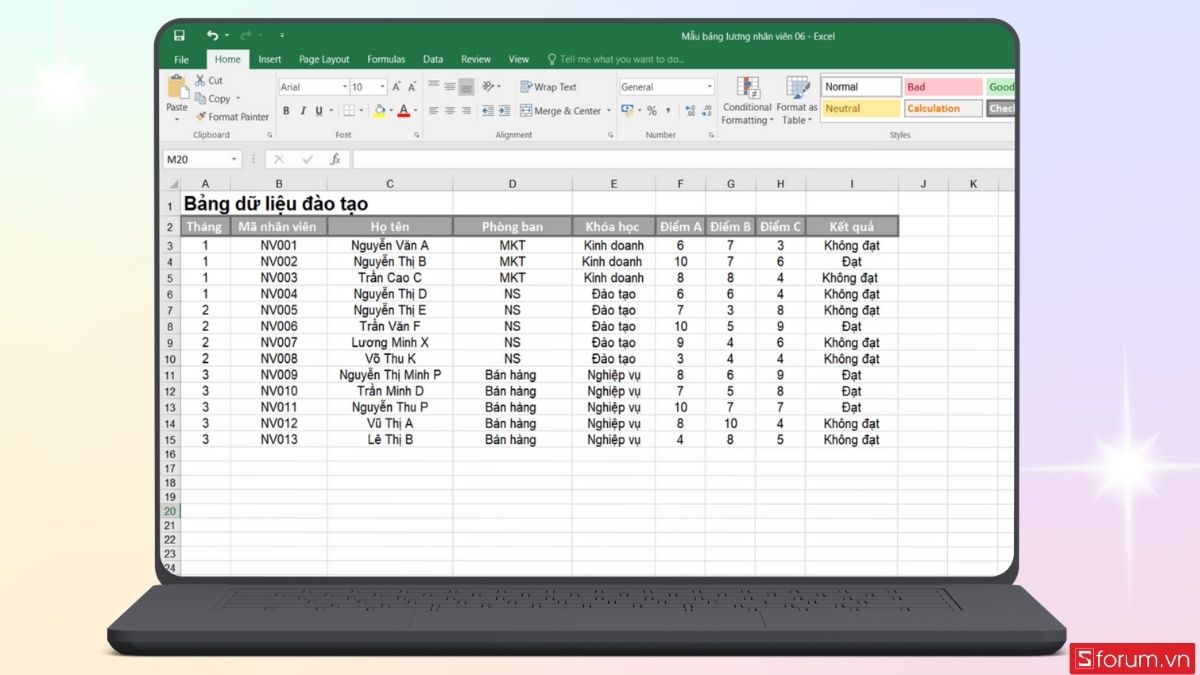Apply the Neutral cell style swatch
The image size is (1200, 675).
tap(861, 108)
